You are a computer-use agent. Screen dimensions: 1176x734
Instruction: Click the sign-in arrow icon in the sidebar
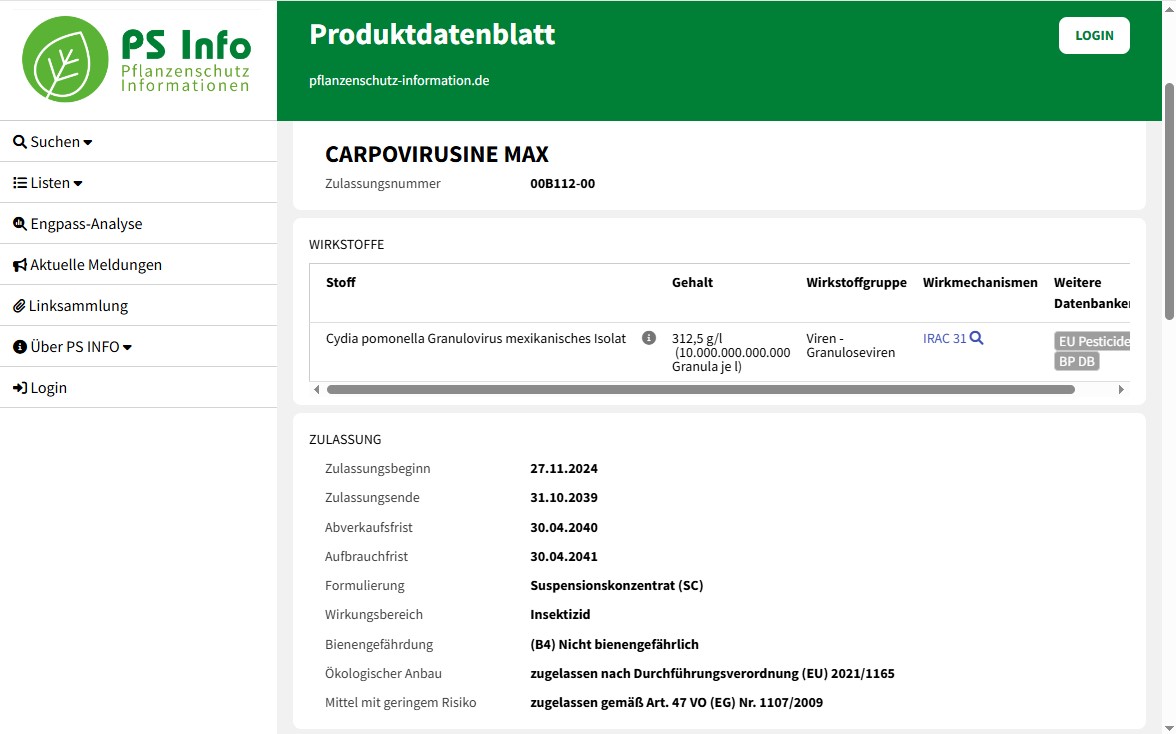point(19,388)
